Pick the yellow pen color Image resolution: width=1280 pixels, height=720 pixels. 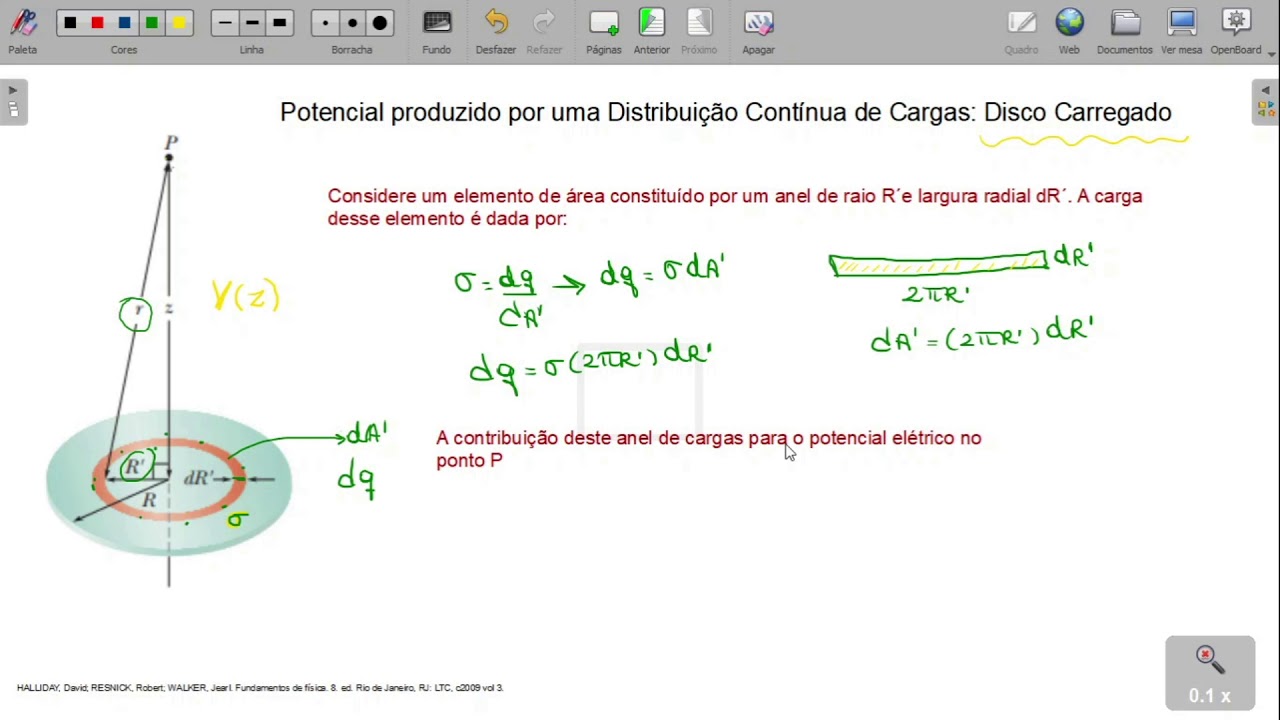point(178,23)
